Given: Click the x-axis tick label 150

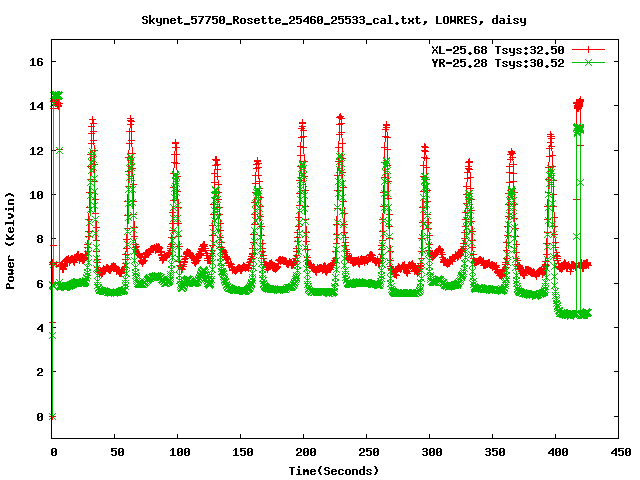Looking at the screenshot, I should pyautogui.click(x=242, y=452).
